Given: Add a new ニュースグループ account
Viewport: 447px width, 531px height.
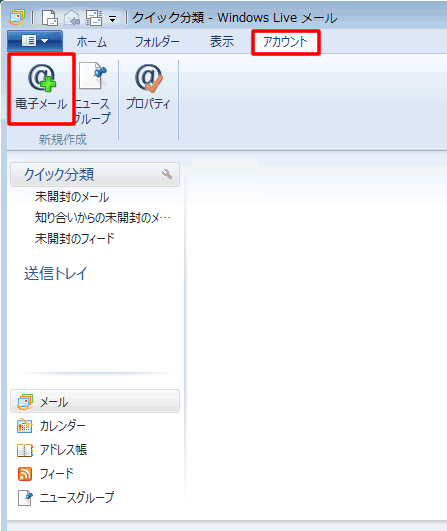Looking at the screenshot, I should (x=93, y=92).
